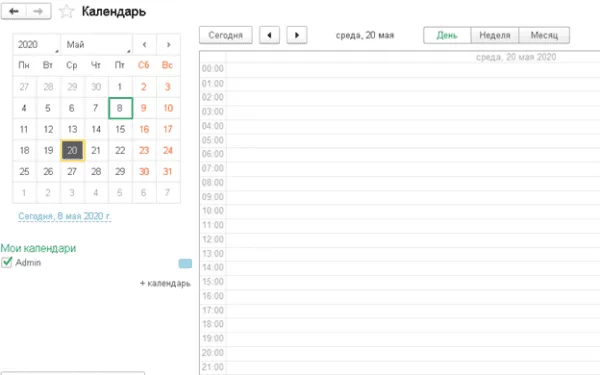The image size is (600, 375).
Task: Click the + календарь link
Action: click(165, 283)
